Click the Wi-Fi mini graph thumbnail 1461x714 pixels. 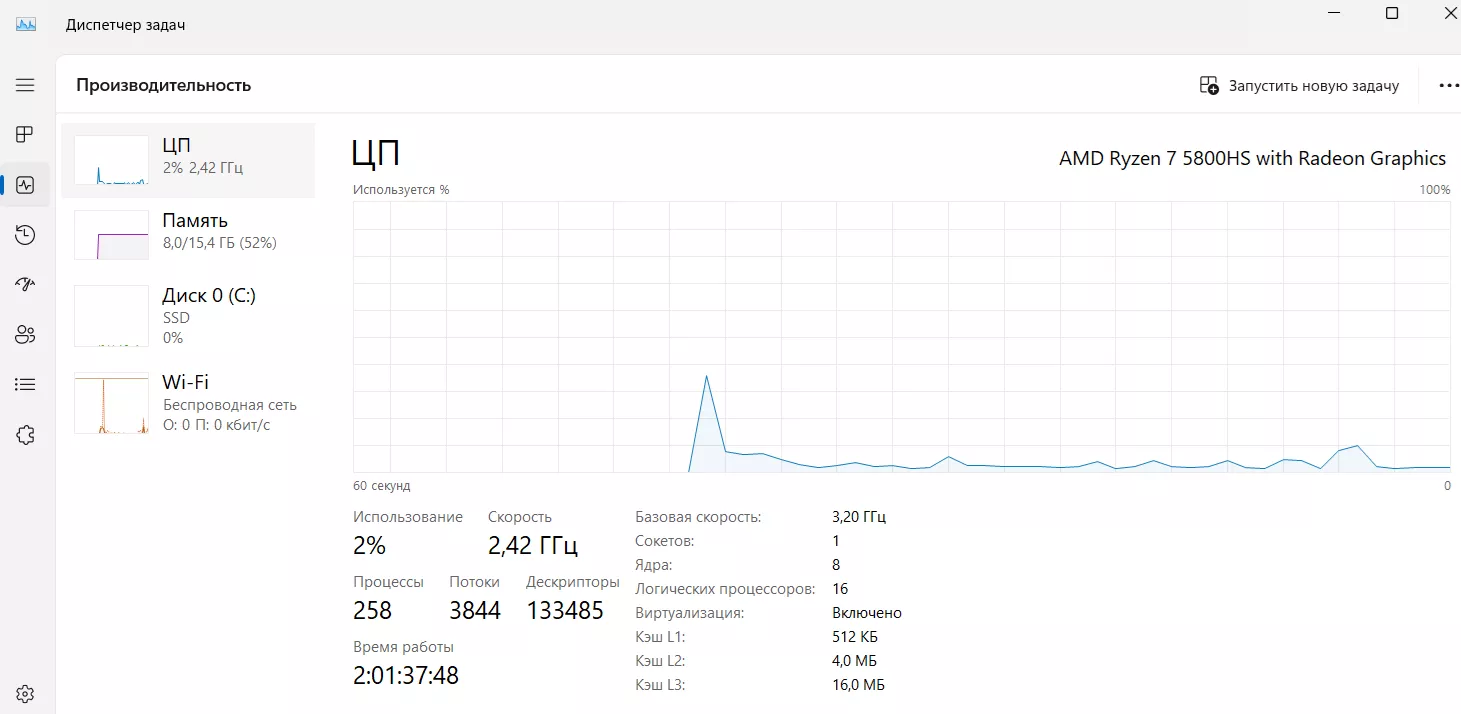tap(111, 403)
